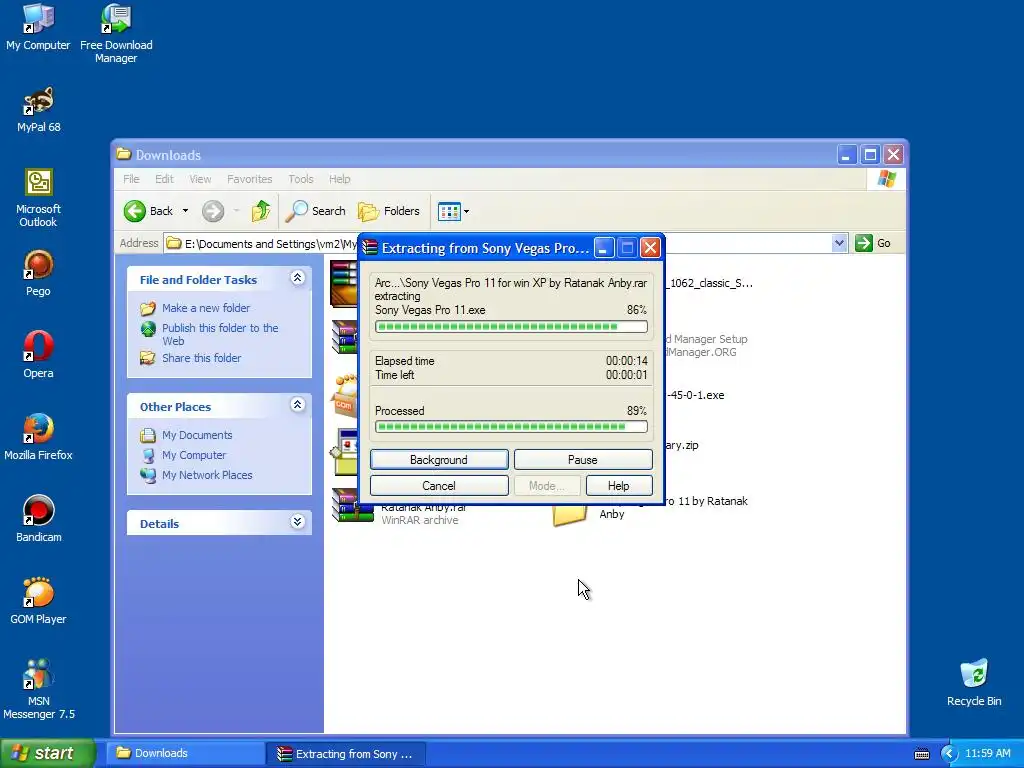The image size is (1024, 768).
Task: Click the Start button
Action: (47, 753)
